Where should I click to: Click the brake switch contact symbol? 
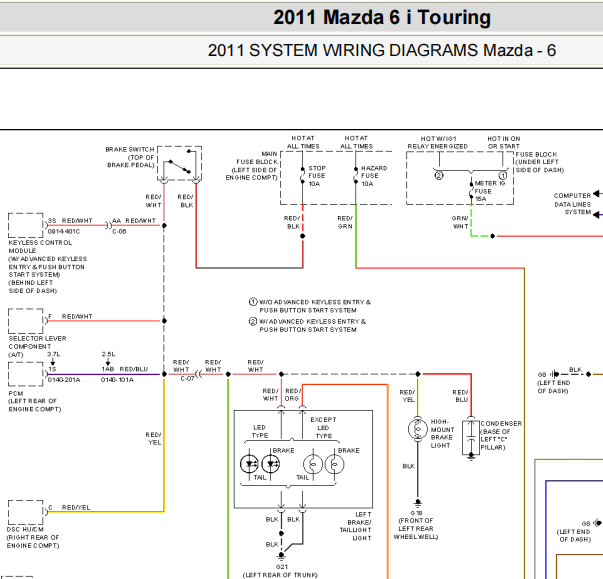pos(179,165)
